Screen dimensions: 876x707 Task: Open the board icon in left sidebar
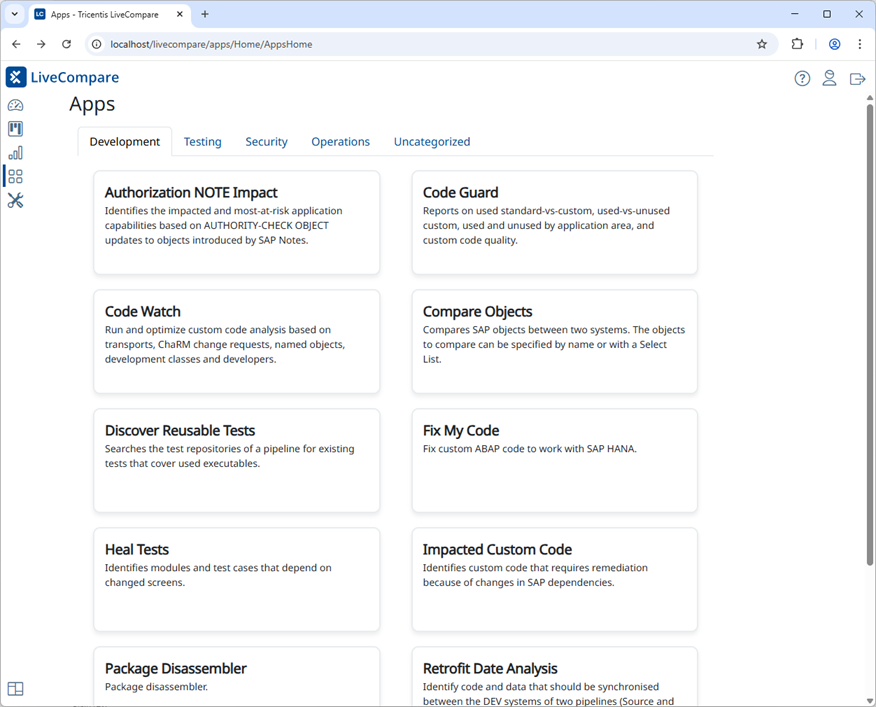click(16, 129)
